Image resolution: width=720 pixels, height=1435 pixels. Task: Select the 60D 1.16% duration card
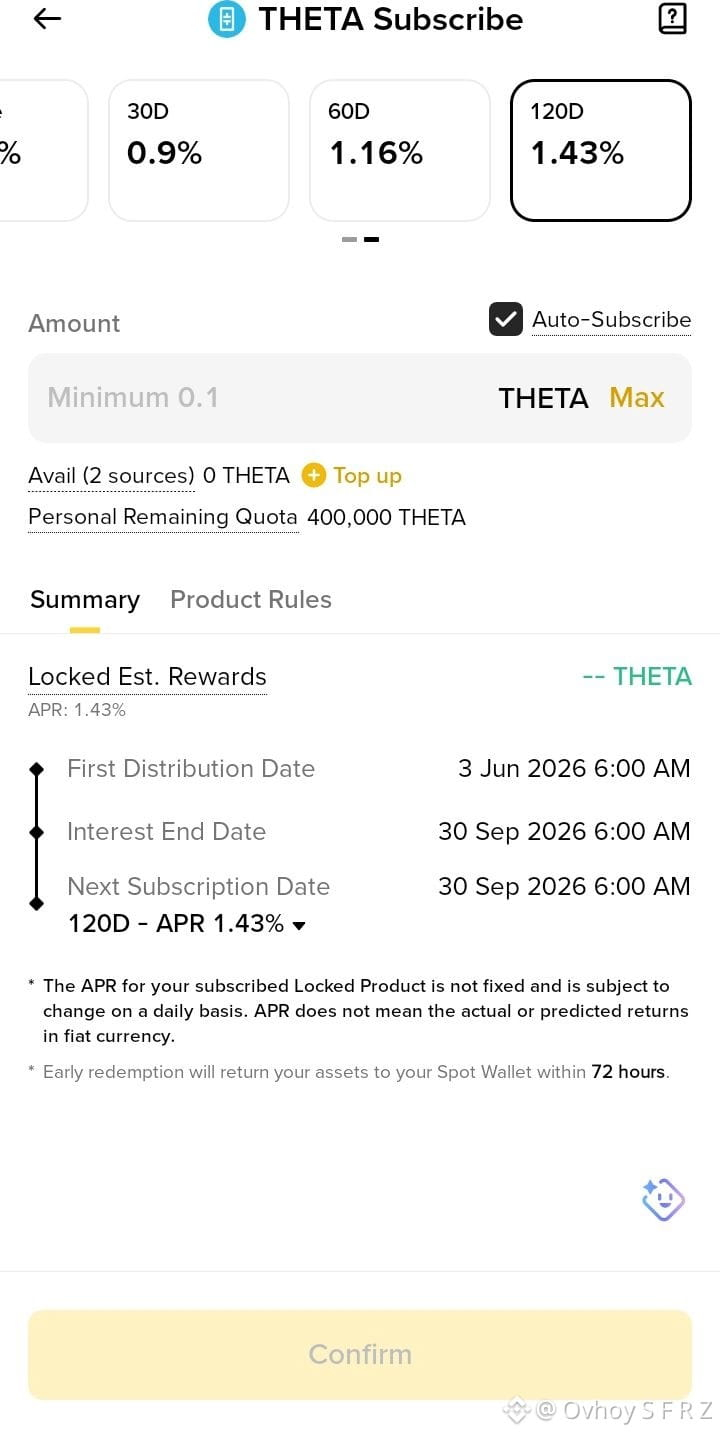(400, 150)
